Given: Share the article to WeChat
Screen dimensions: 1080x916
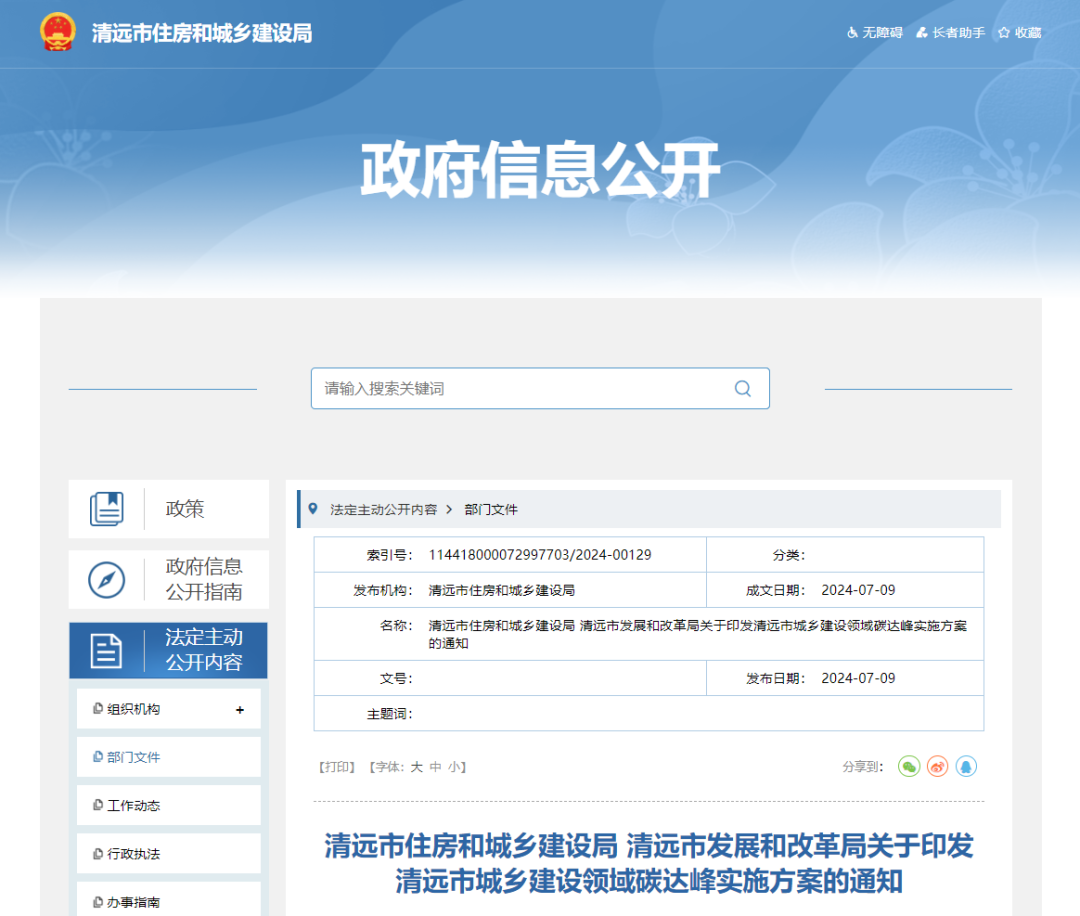Looking at the screenshot, I should point(908,766).
